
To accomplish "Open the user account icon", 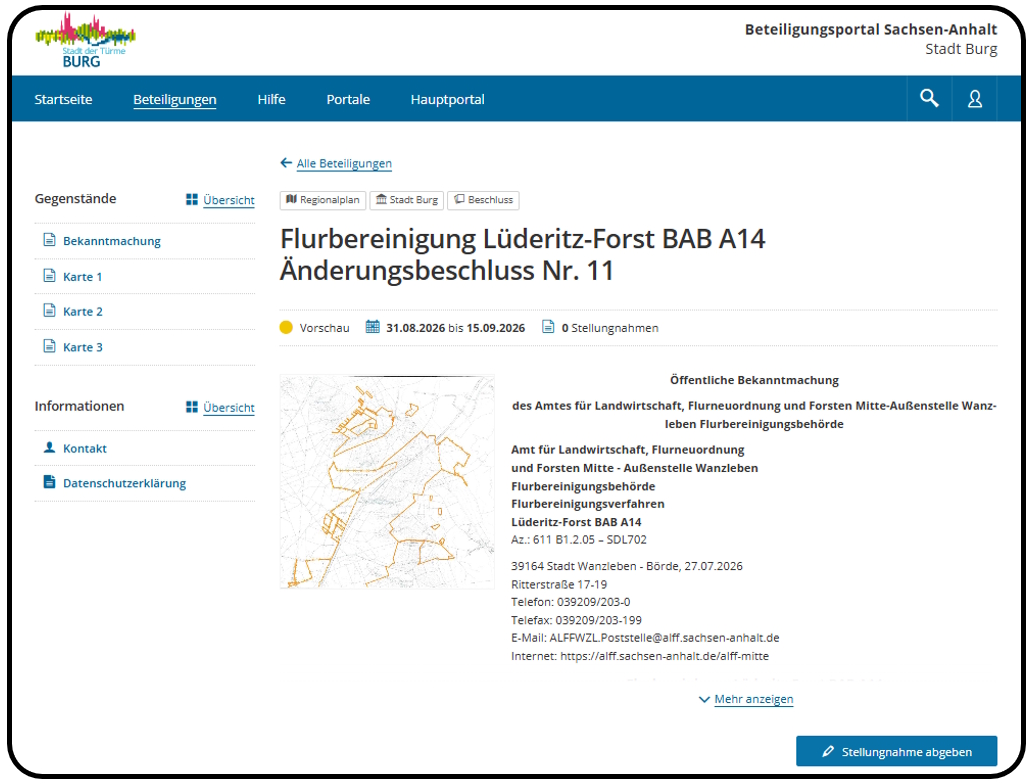I will (975, 99).
